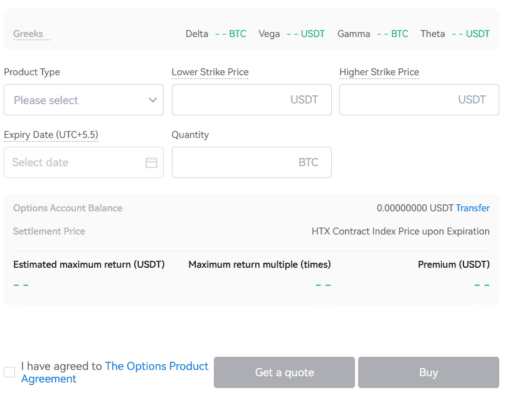Viewport: 508px width, 400px height.
Task: Click the Settlement Price label
Action: (x=49, y=231)
